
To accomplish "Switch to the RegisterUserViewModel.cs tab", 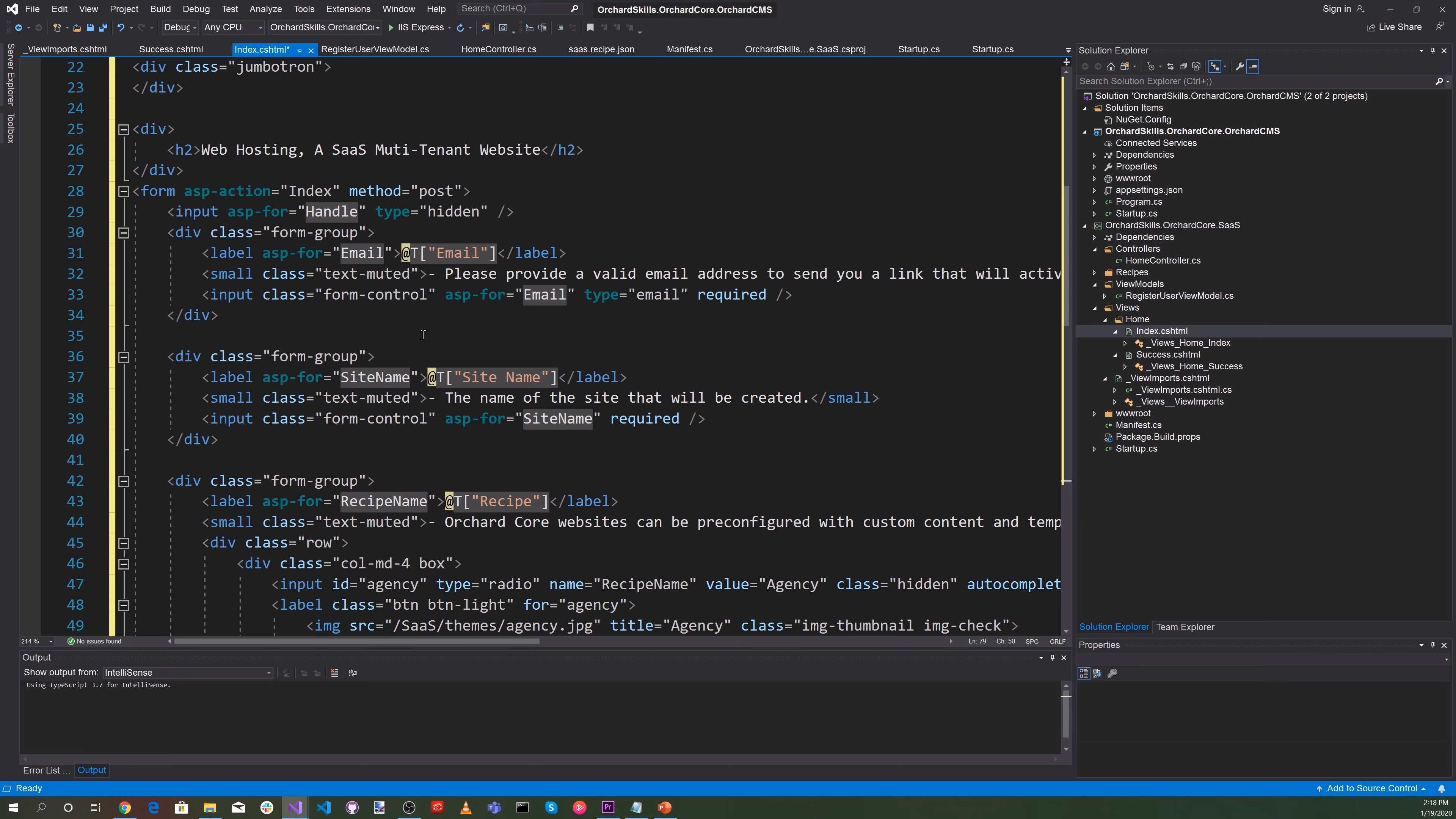I will point(375,49).
